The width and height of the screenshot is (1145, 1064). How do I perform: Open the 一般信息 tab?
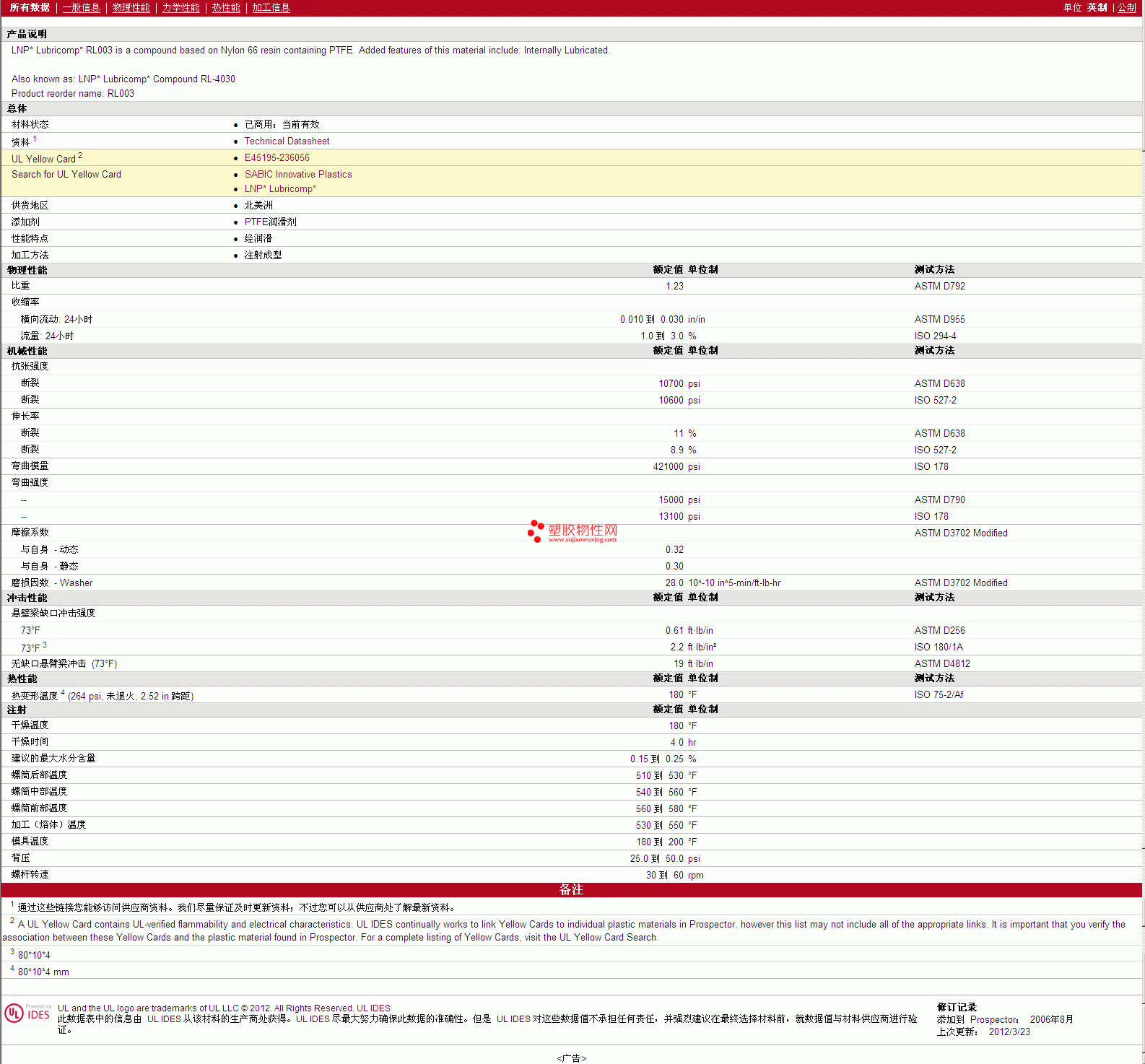[x=81, y=7]
